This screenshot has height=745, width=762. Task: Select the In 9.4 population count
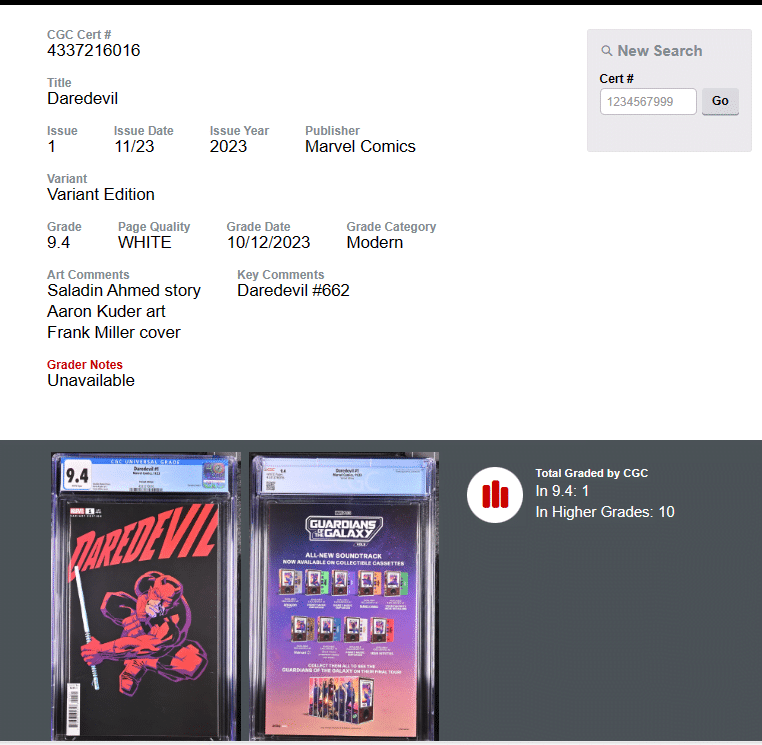coord(563,491)
